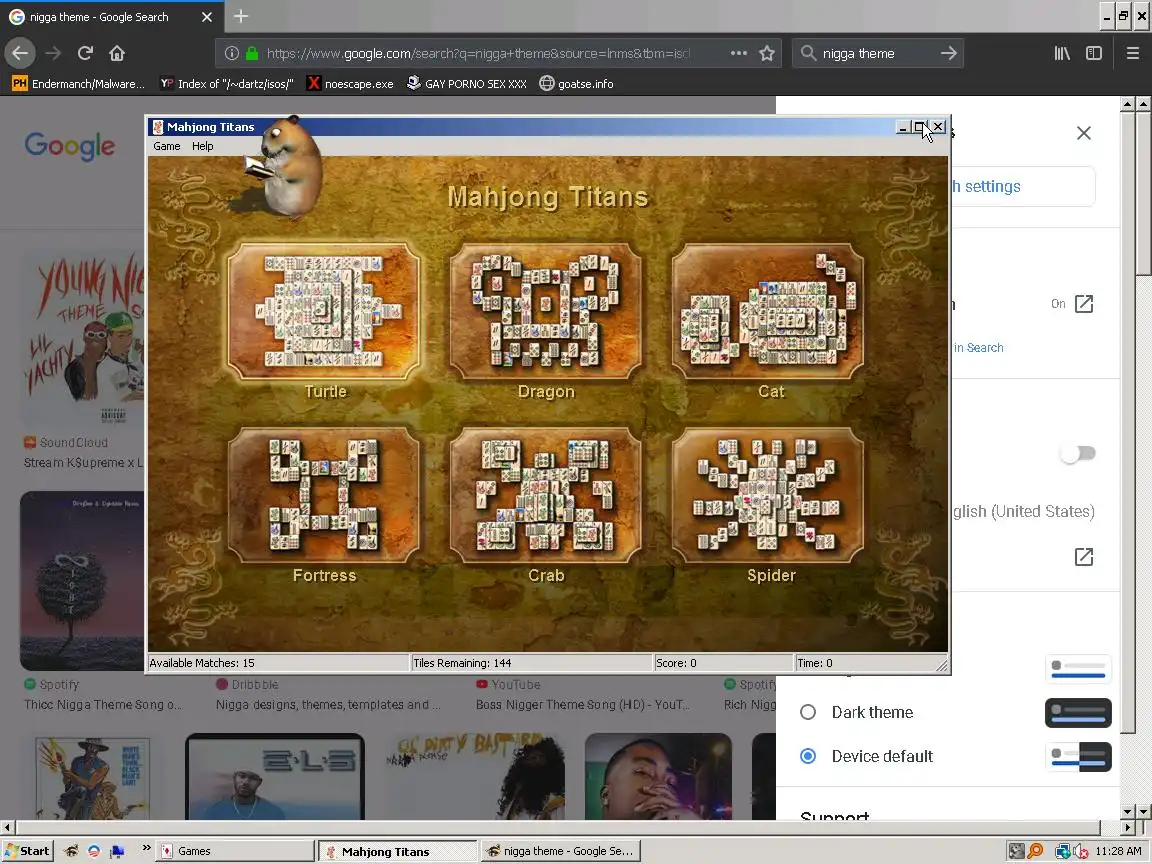This screenshot has width=1152, height=864.
Task: Open the Help menu in Mahjong Titans
Action: 203,146
